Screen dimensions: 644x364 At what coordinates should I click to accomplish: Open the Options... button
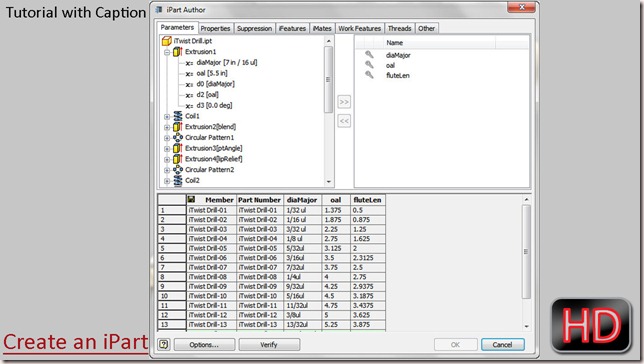pos(204,344)
